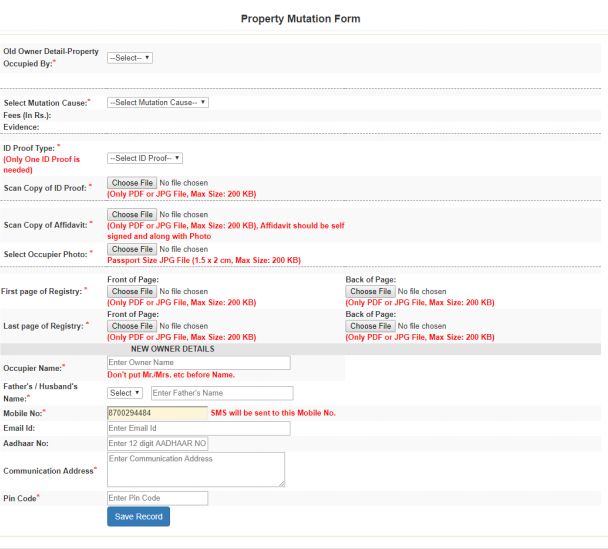608x549 pixels.
Task: Choose file for last registry page back
Action: (x=370, y=326)
